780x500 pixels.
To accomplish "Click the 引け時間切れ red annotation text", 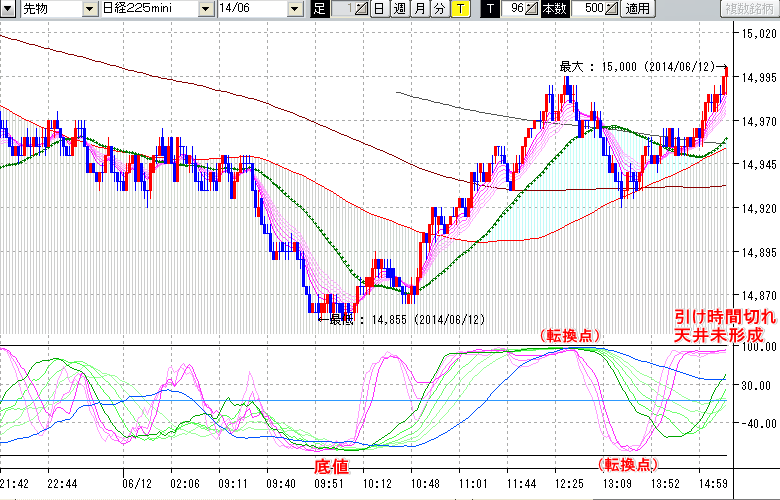I will pos(724,314).
